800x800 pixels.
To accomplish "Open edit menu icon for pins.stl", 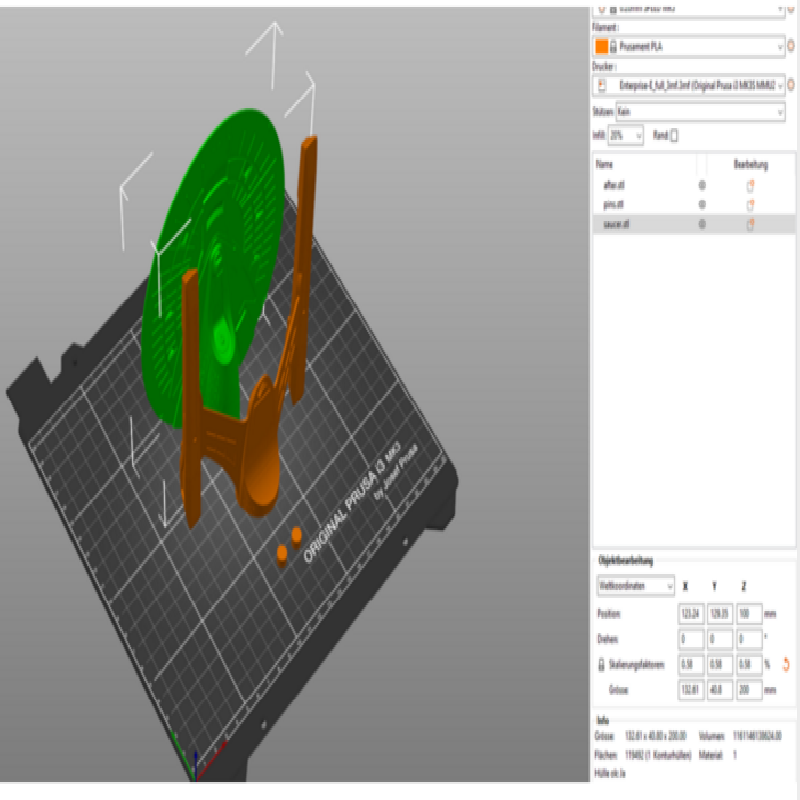I will [x=751, y=205].
